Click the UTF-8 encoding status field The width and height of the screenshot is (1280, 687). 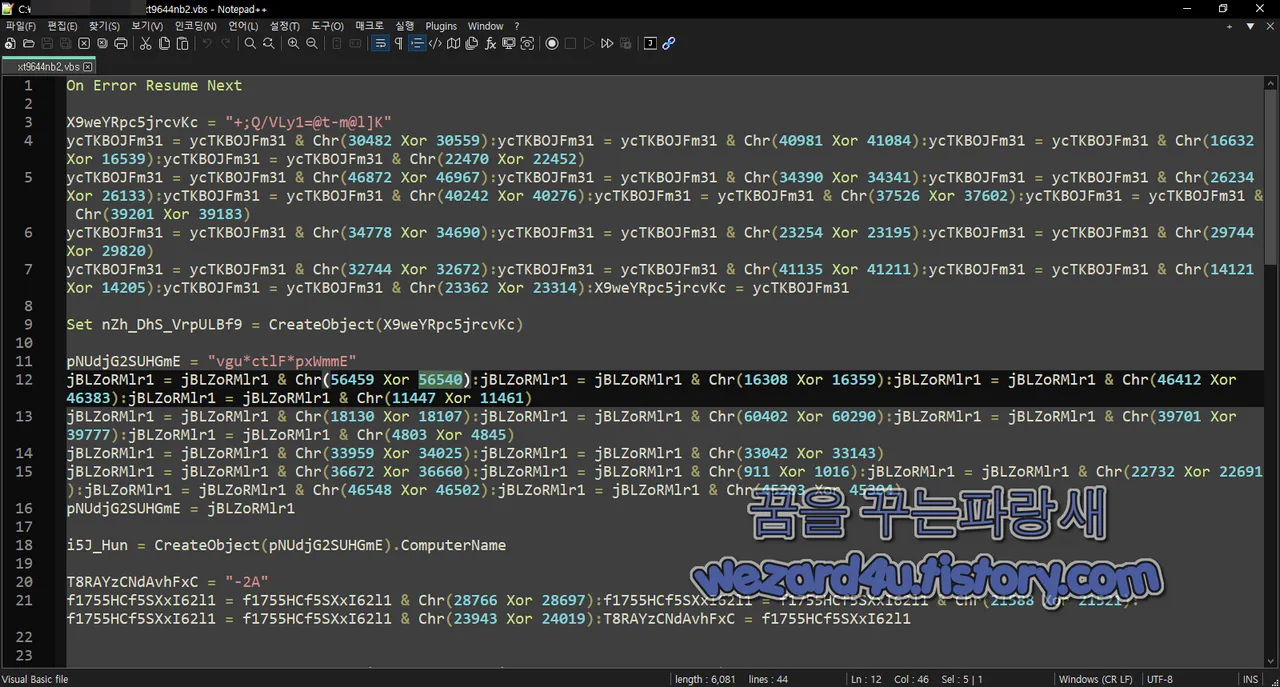(x=1160, y=679)
